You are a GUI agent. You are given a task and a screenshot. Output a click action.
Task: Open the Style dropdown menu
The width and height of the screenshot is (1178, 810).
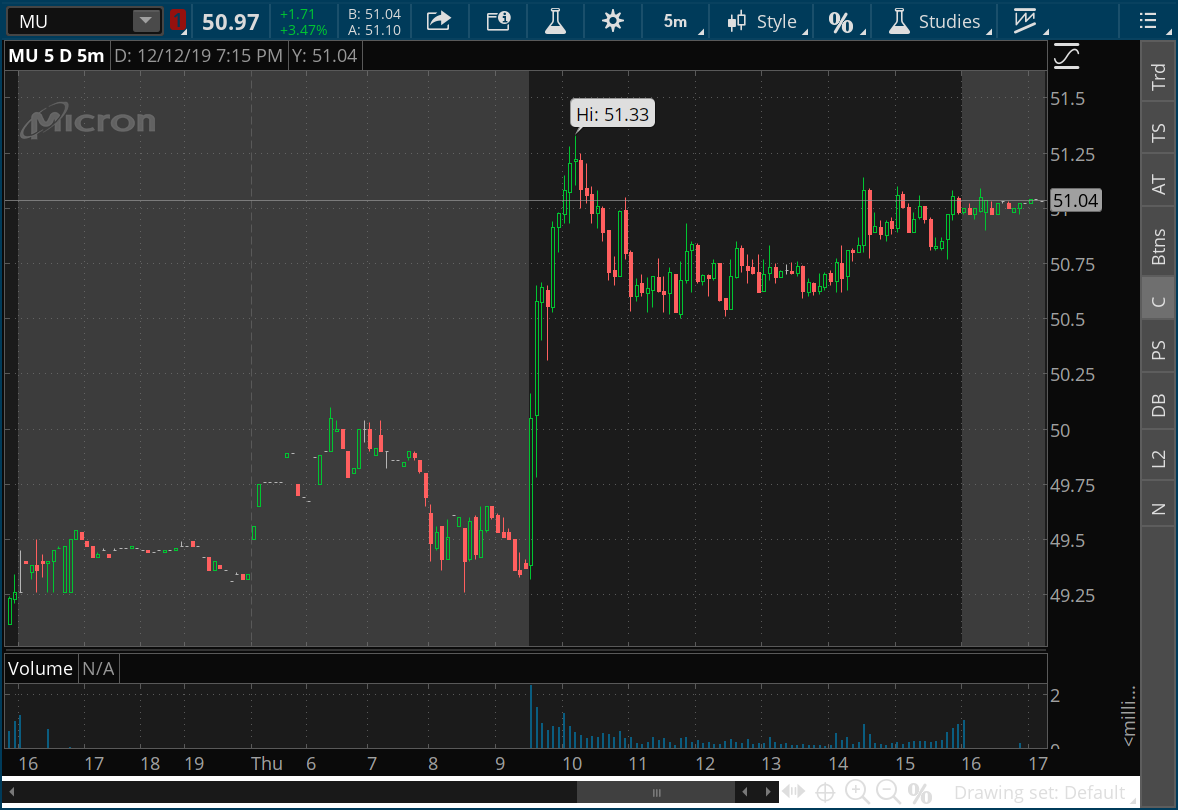[x=766, y=22]
